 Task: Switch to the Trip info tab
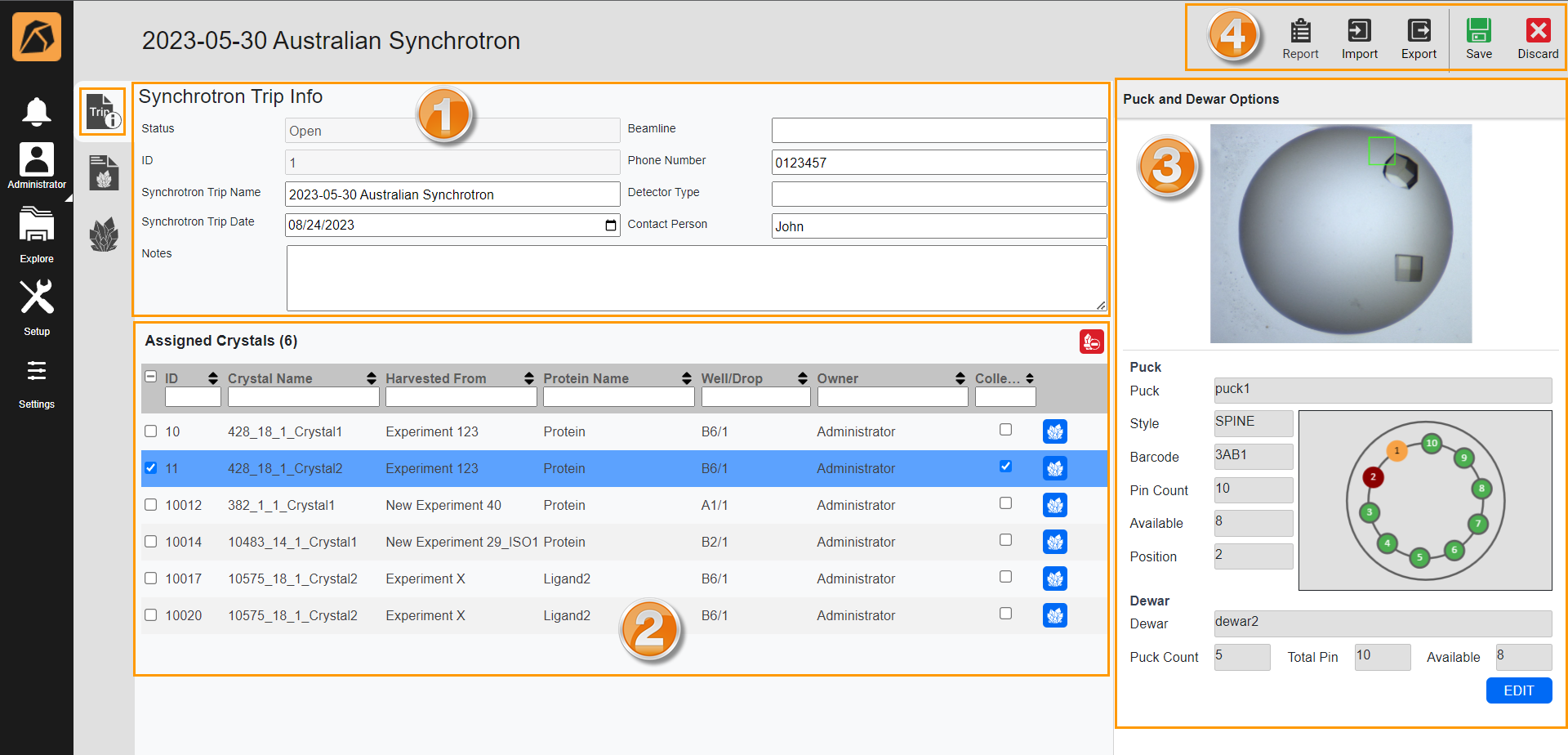coord(103,112)
